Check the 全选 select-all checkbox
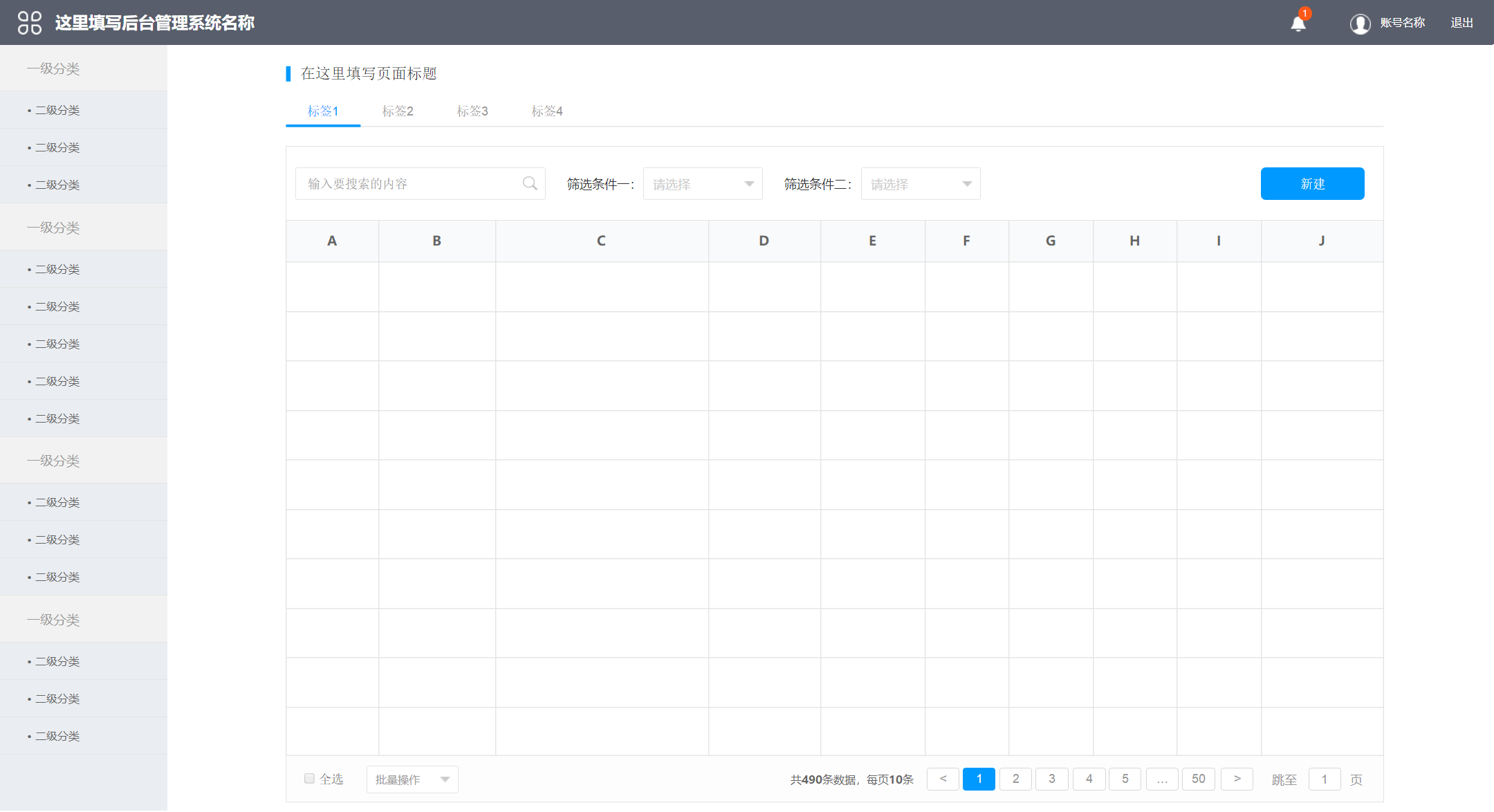The height and width of the screenshot is (812, 1494). coord(309,778)
